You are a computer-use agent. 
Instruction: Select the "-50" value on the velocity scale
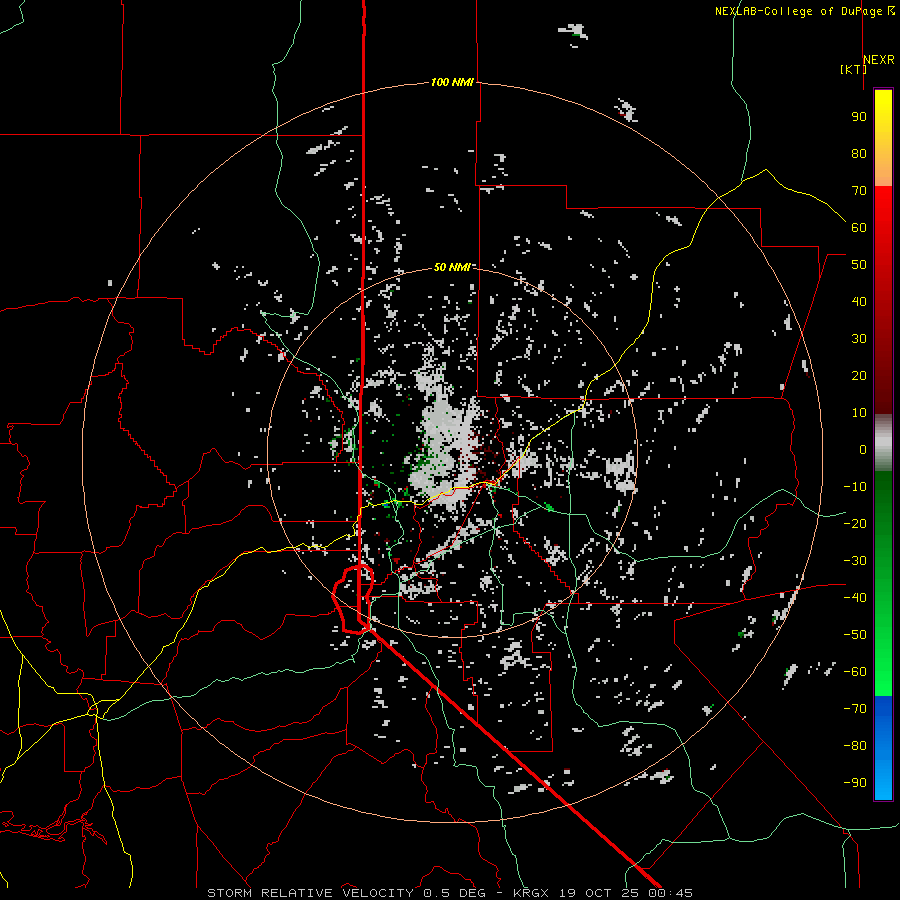click(855, 635)
